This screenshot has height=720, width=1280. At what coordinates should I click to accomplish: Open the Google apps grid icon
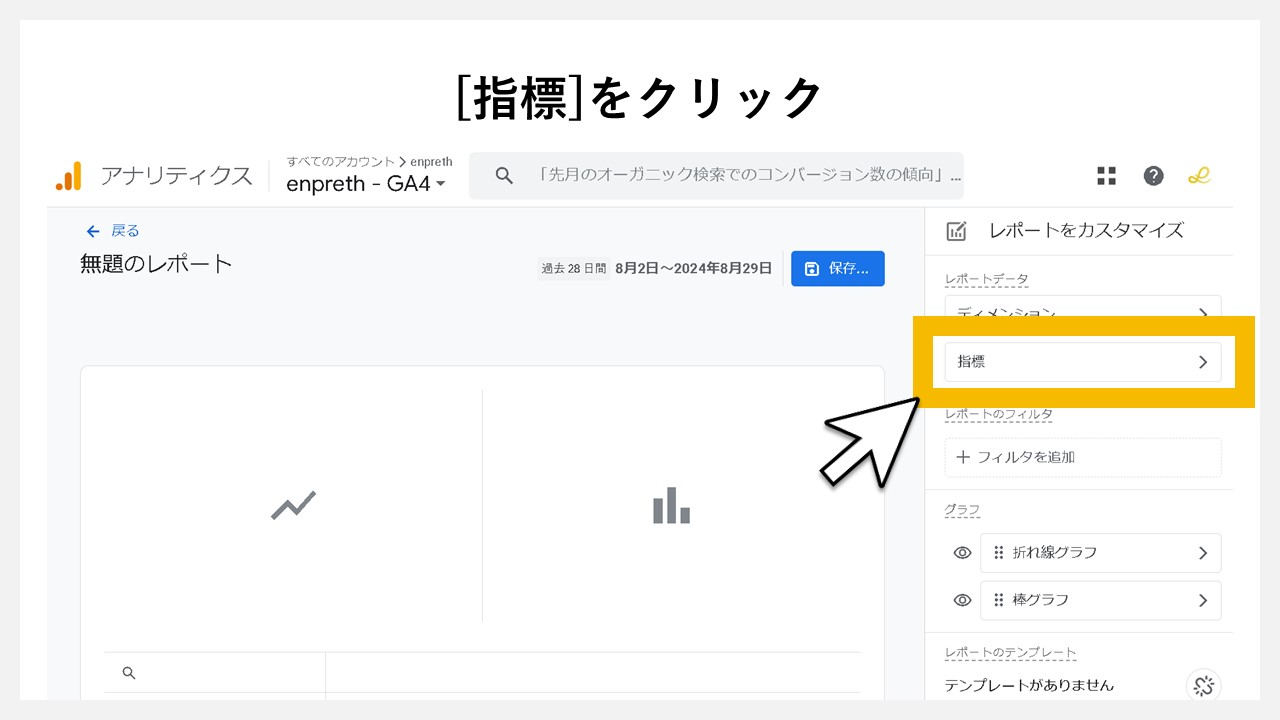pos(1106,175)
